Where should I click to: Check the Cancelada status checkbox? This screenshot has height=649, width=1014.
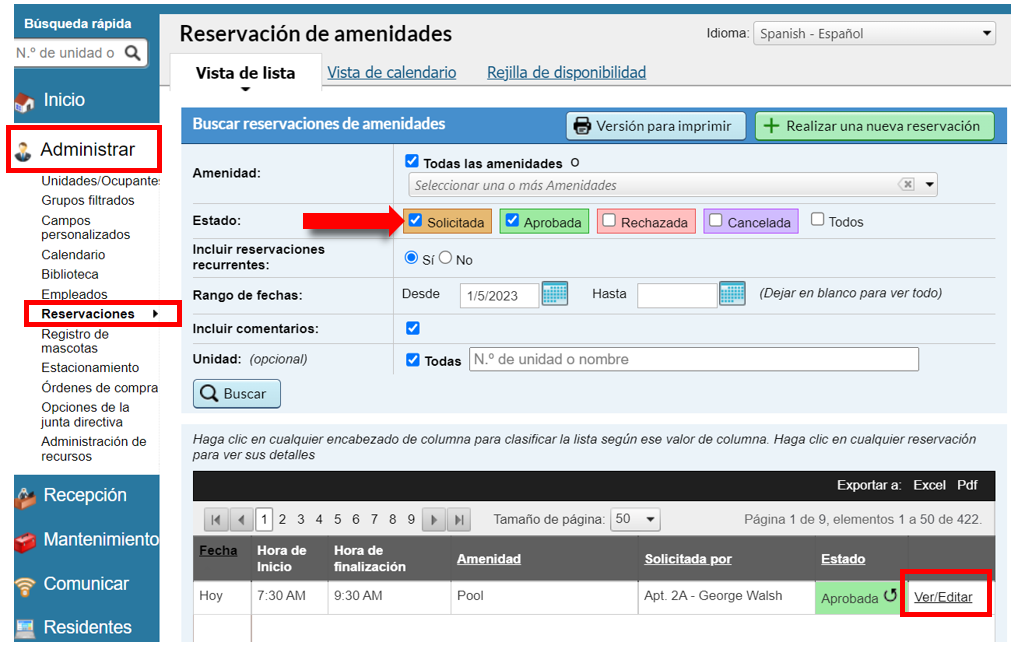point(715,220)
